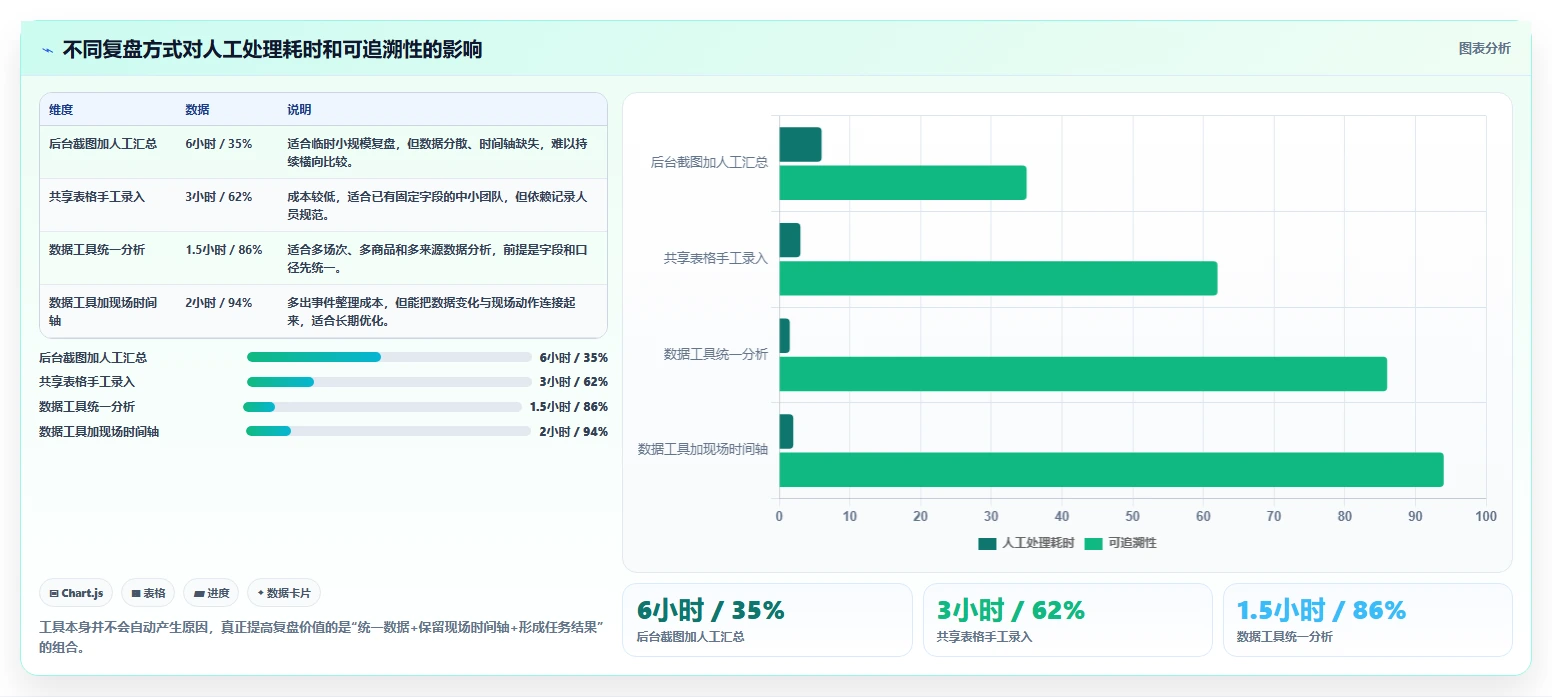1552x697 pixels.
Task: Click the 数据 table column header
Action: 197,110
